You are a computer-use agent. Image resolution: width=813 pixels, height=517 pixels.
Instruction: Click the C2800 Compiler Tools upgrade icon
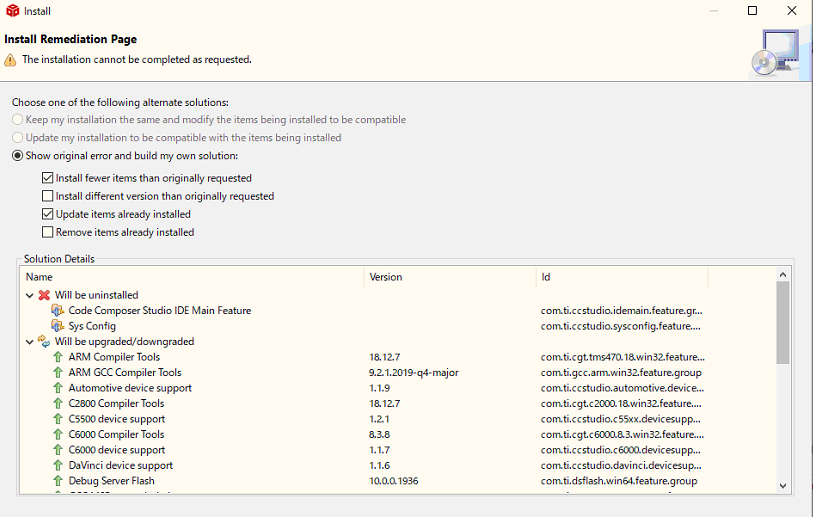[x=58, y=404]
